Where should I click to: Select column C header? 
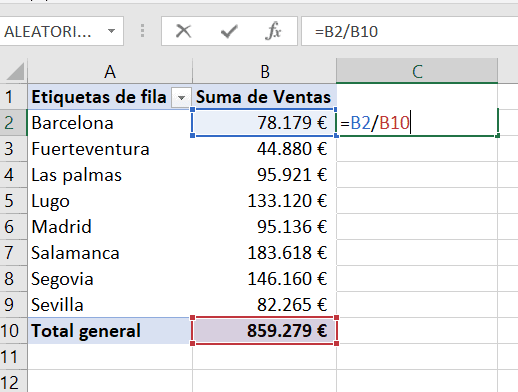click(417, 71)
